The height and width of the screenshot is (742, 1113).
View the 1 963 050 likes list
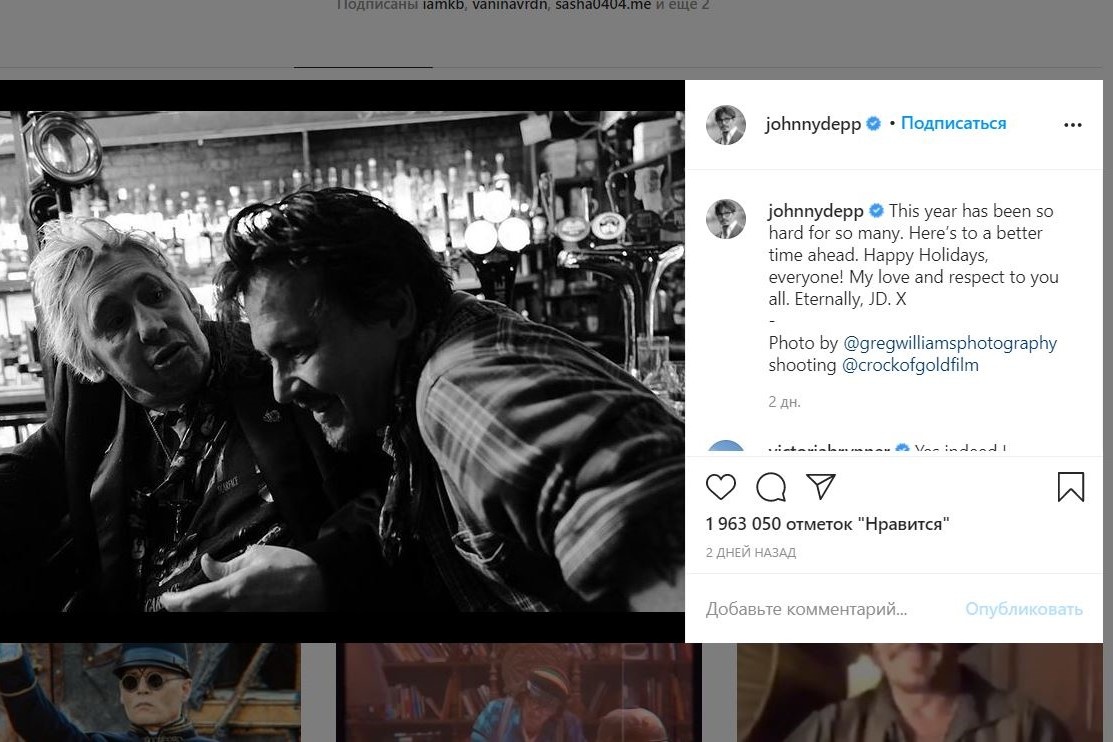827,524
